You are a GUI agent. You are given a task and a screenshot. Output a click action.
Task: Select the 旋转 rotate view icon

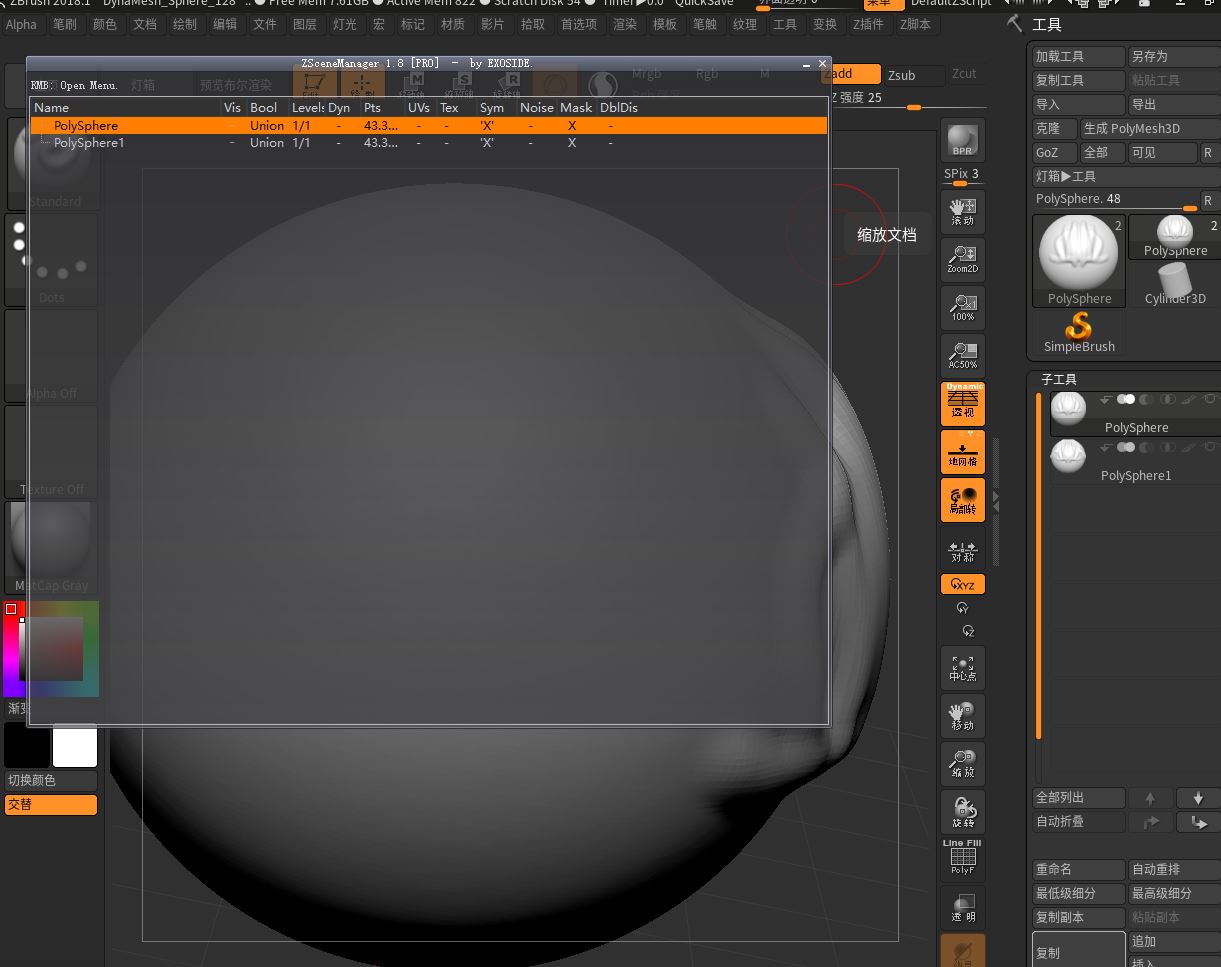pos(962,812)
